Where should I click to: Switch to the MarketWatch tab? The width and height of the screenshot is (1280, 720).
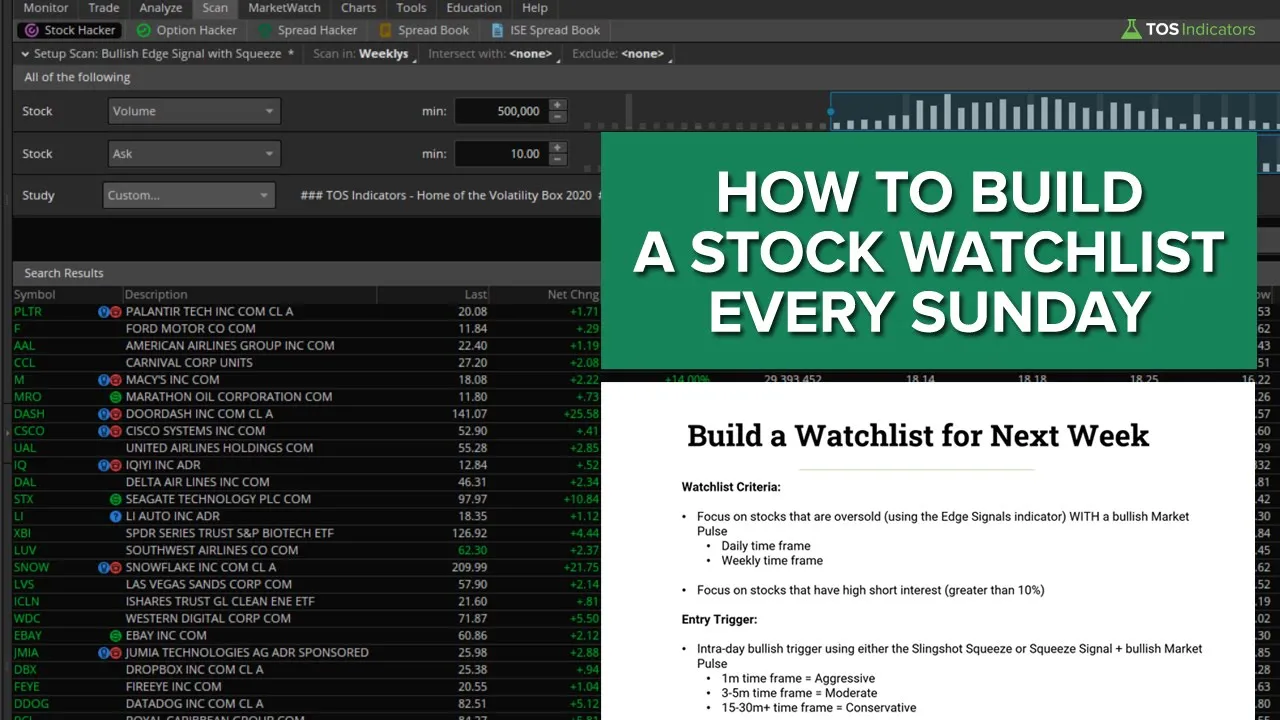coord(285,8)
